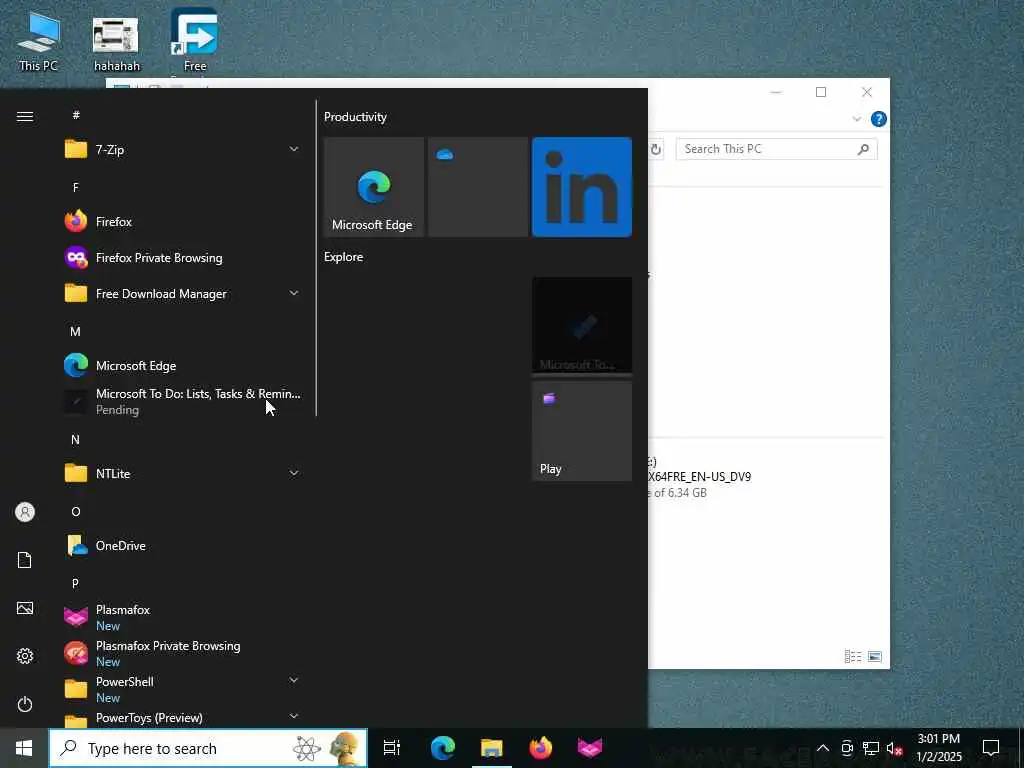The image size is (1024, 768).
Task: Open the Microsoft To Do tile under Explore
Action: (x=582, y=325)
